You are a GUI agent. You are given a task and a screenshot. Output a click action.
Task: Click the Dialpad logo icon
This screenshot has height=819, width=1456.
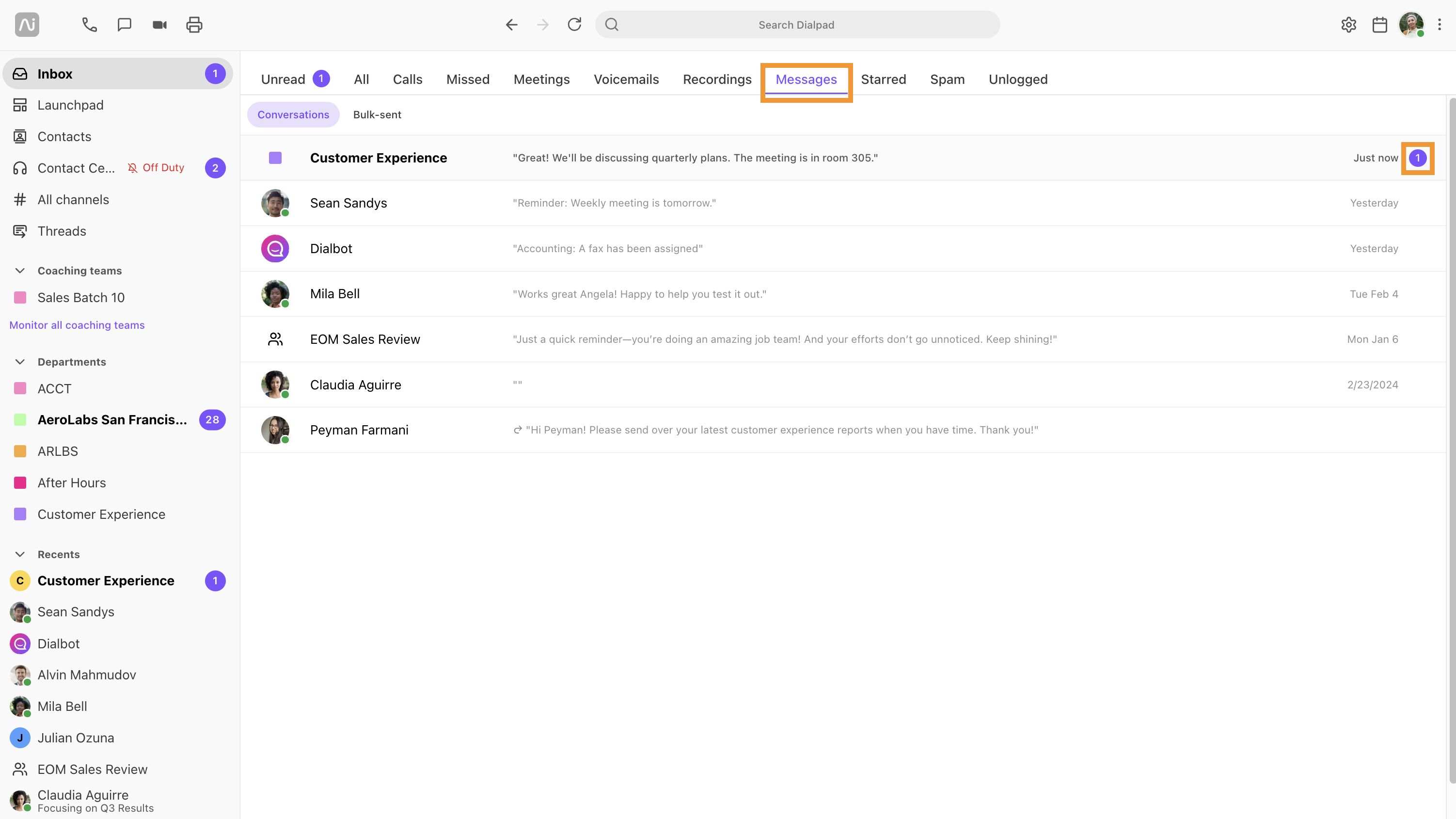click(27, 24)
